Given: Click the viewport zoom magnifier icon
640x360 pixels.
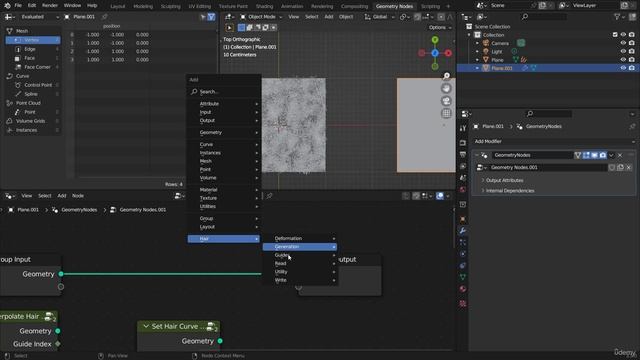Looking at the screenshot, I should [x=447, y=76].
